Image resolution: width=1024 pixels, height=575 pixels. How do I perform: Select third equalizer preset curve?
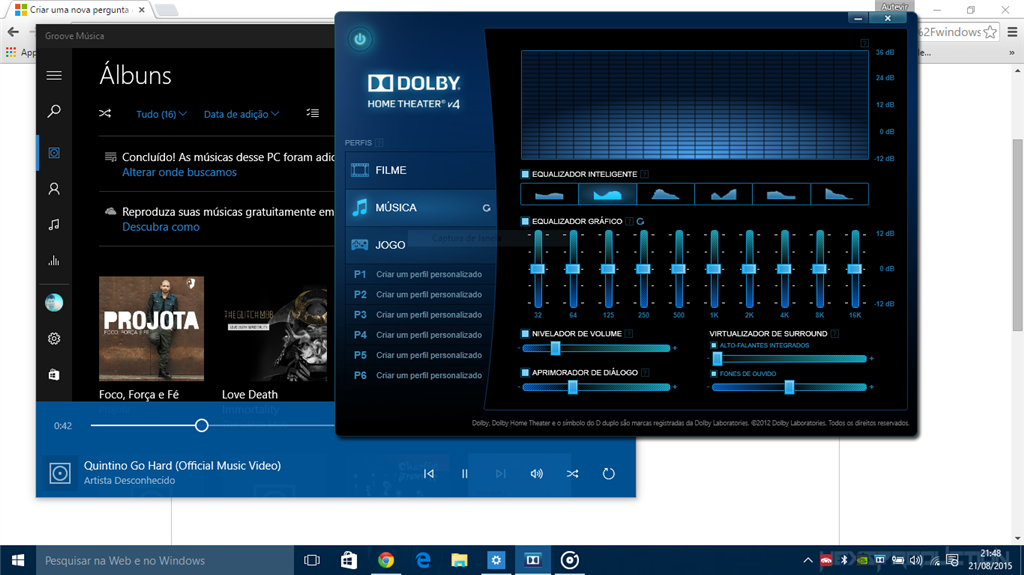(665, 194)
